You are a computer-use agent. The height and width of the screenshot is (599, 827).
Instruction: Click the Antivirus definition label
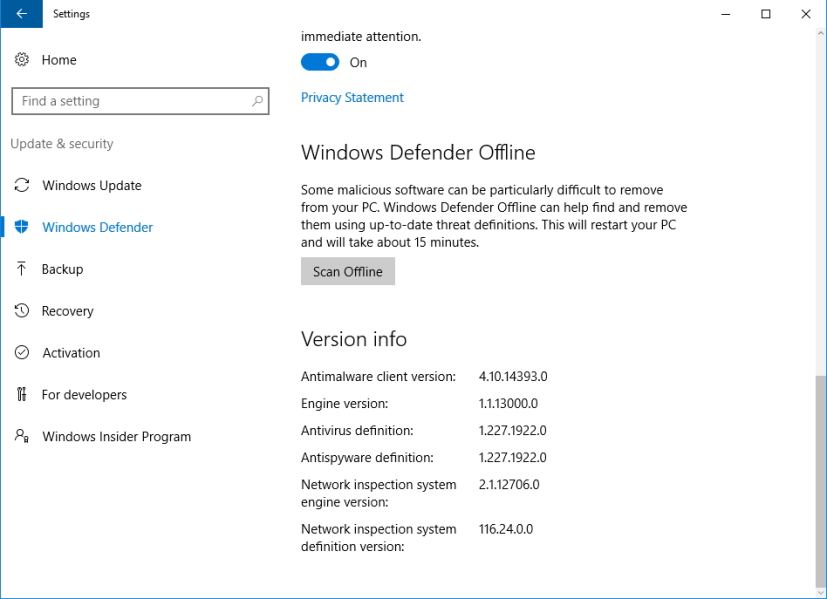coord(357,430)
